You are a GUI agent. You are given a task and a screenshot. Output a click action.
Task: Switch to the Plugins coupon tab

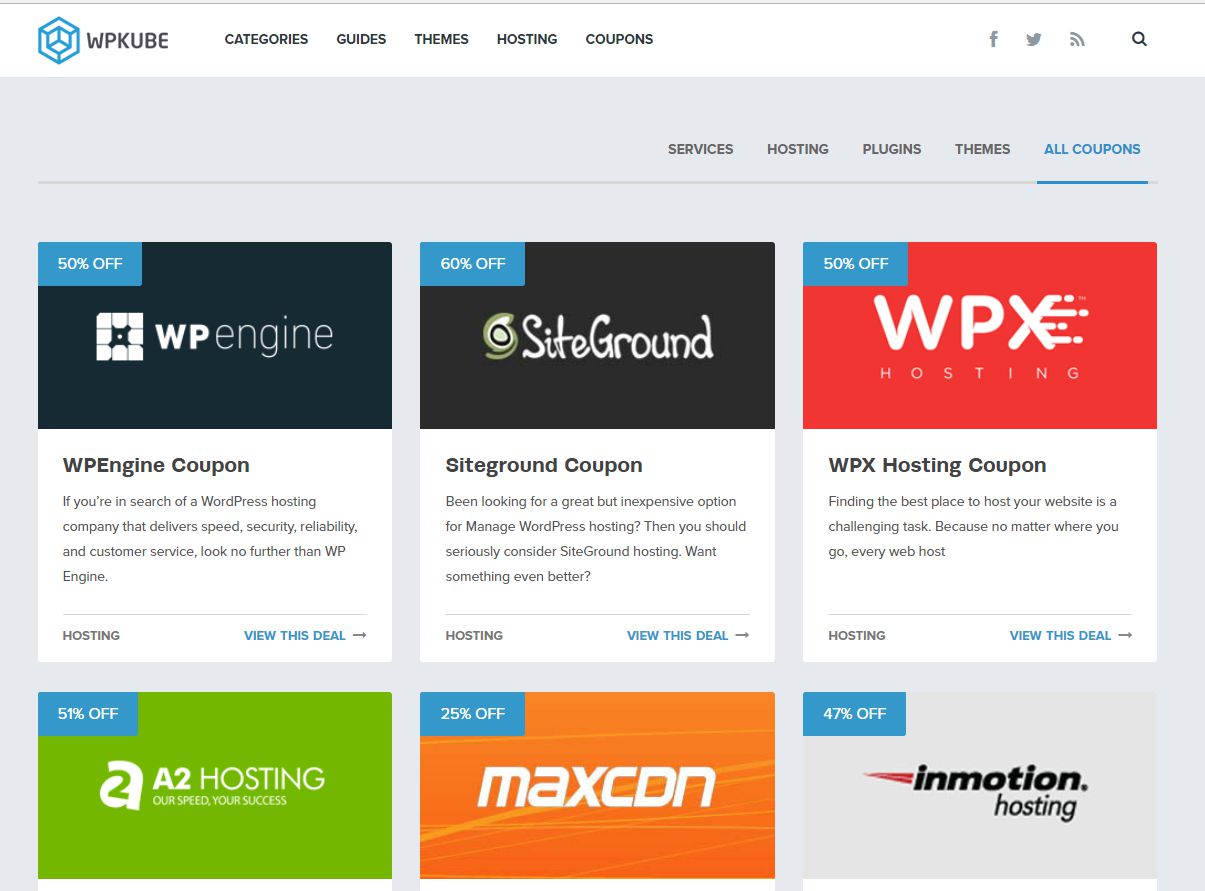coord(891,149)
